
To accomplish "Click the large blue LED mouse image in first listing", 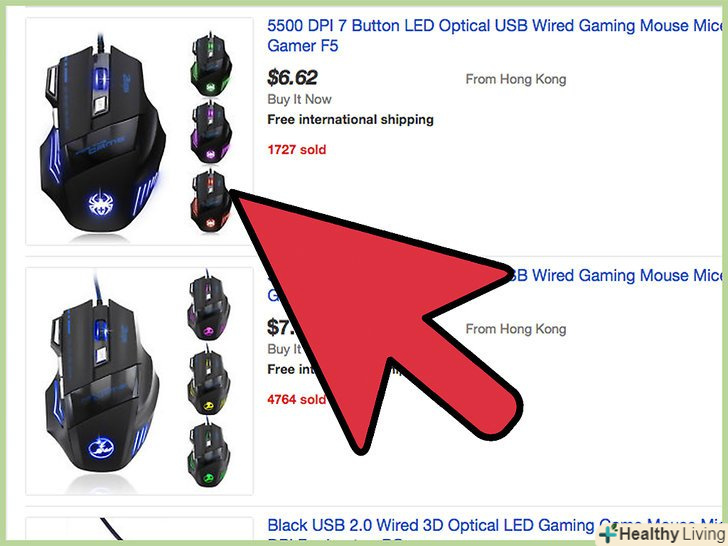I will tap(103, 135).
